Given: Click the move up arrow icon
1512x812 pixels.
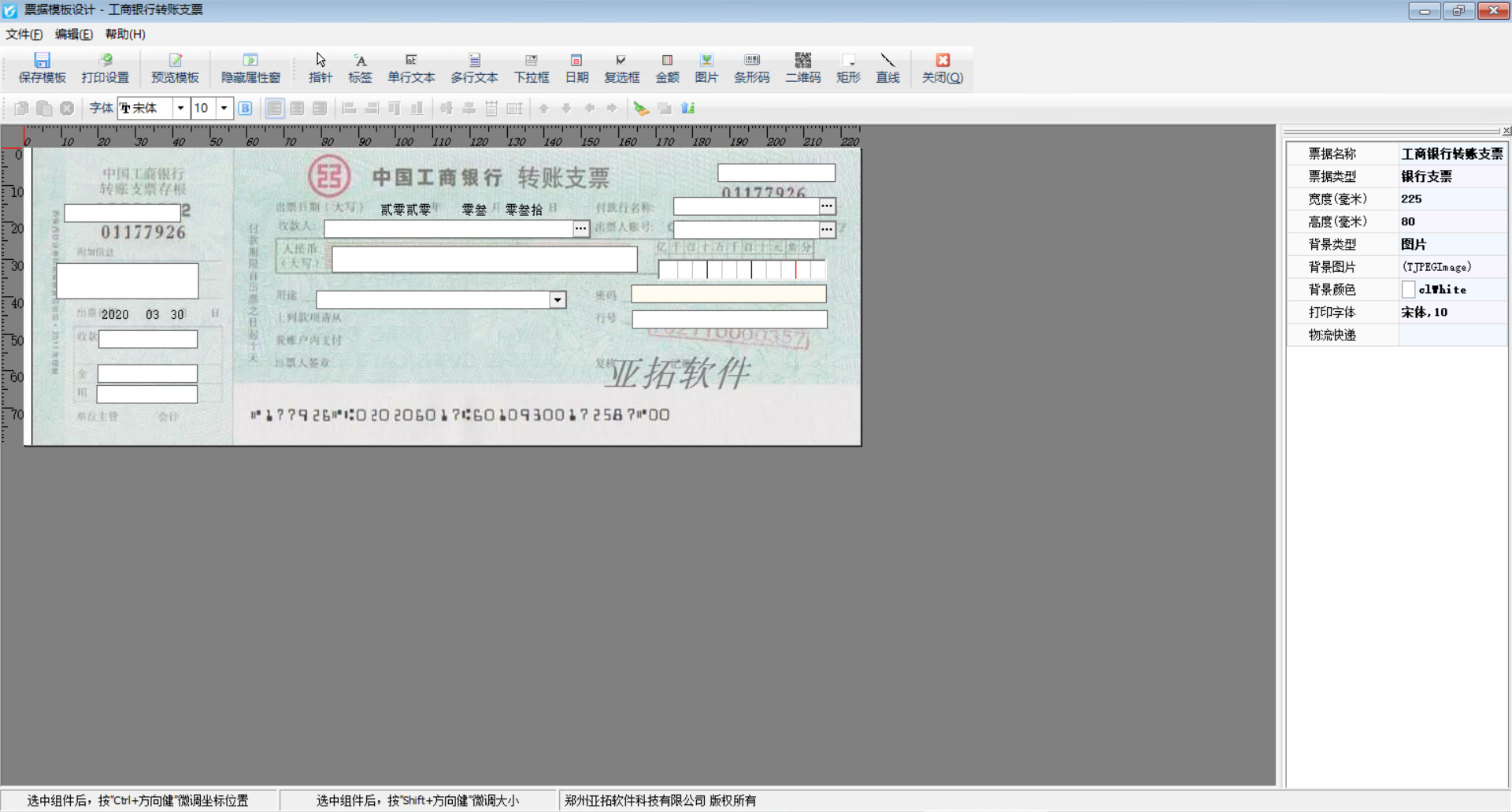Looking at the screenshot, I should 543,108.
